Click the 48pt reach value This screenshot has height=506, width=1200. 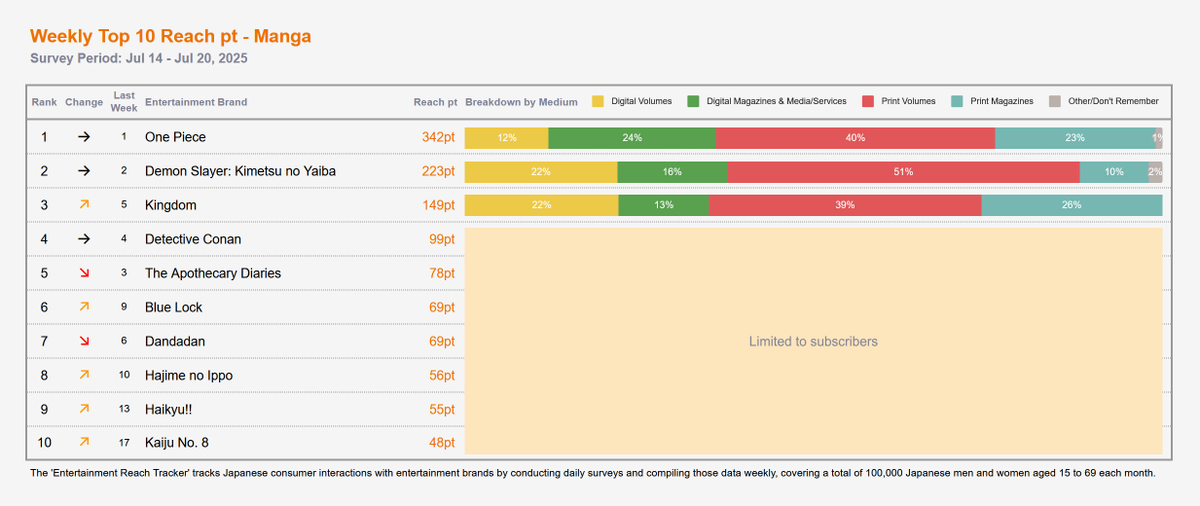442,442
